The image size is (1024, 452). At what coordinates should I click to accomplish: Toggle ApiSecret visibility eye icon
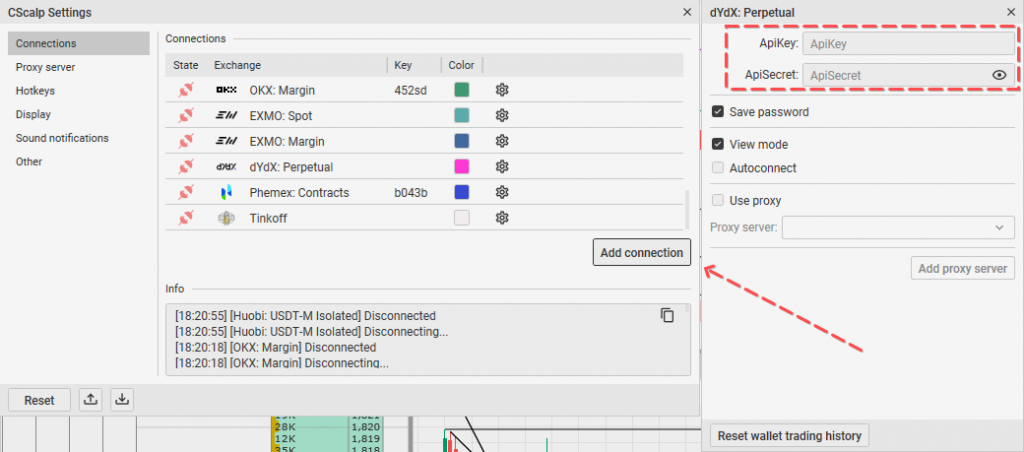[999, 75]
